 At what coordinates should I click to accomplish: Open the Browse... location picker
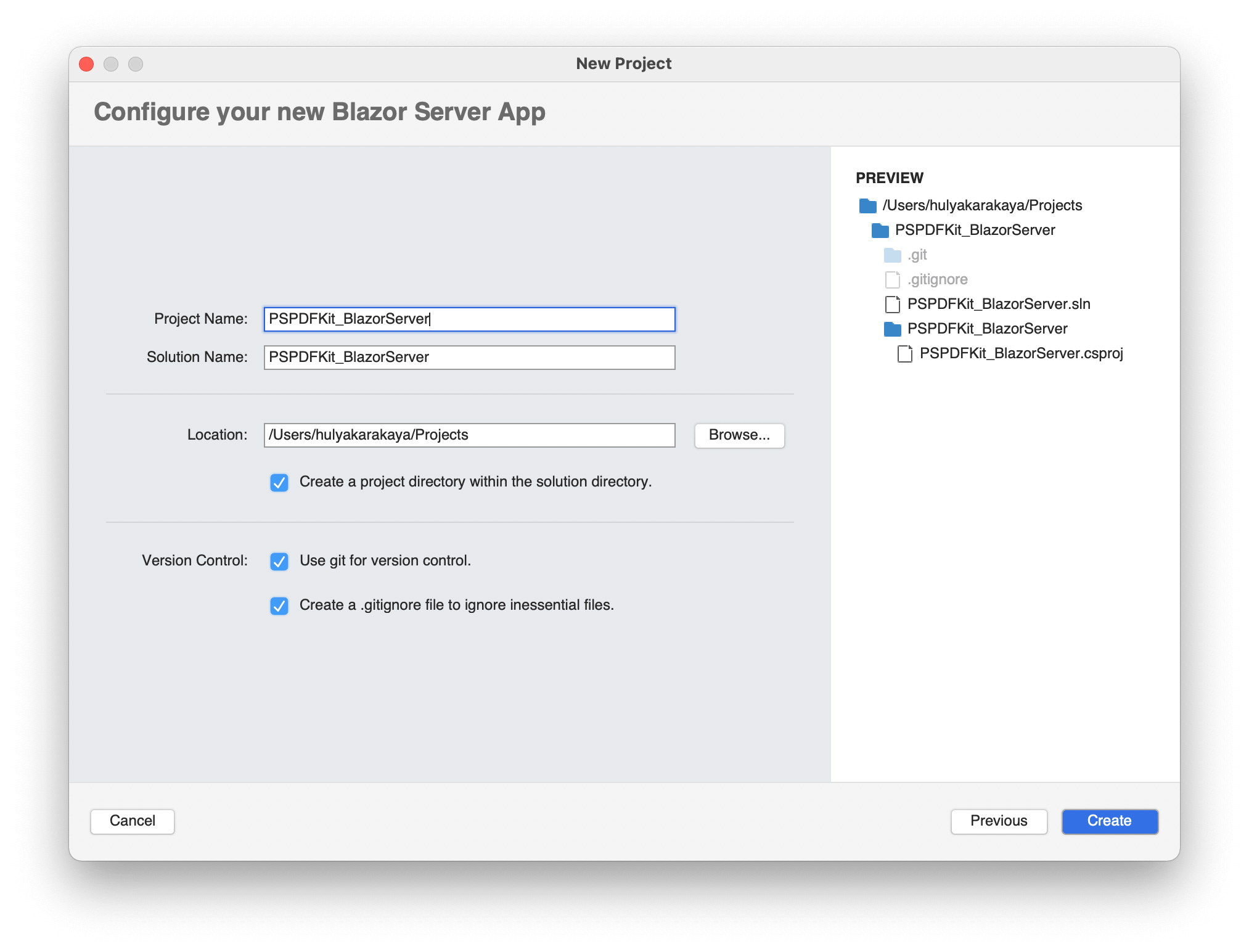point(739,435)
